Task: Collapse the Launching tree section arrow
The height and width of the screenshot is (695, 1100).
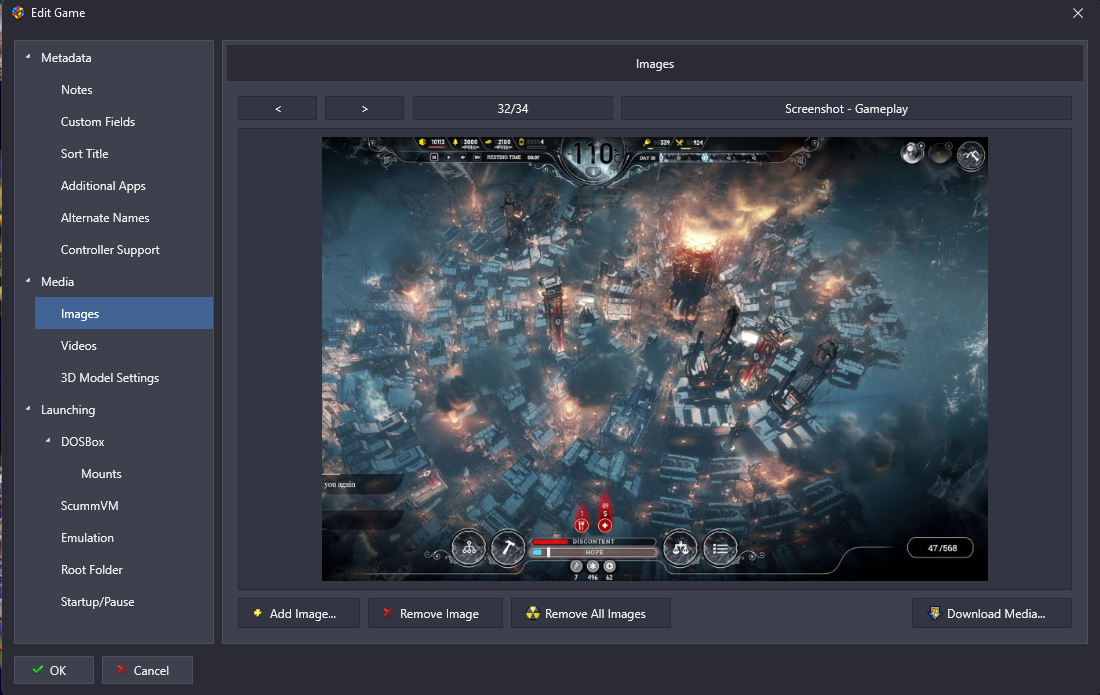Action: [x=28, y=408]
